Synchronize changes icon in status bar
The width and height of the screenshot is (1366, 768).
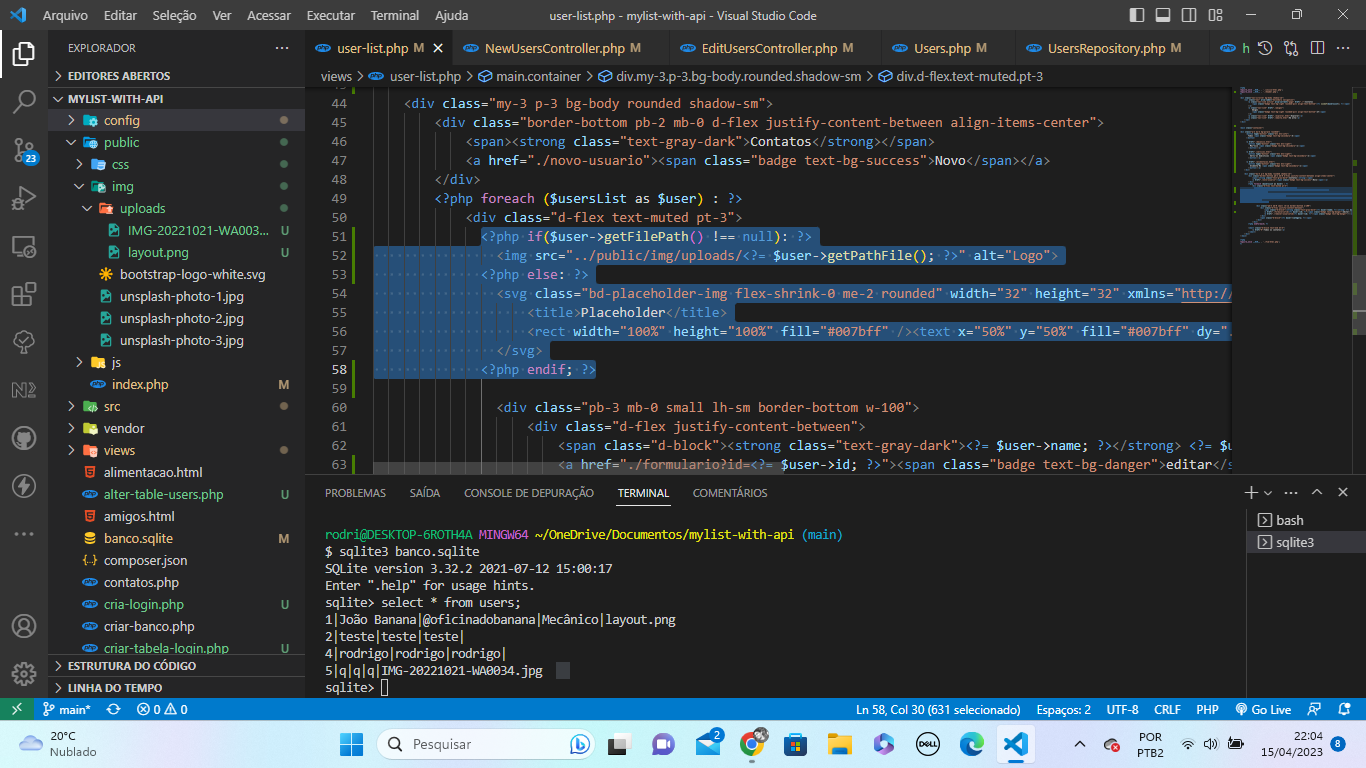(114, 709)
